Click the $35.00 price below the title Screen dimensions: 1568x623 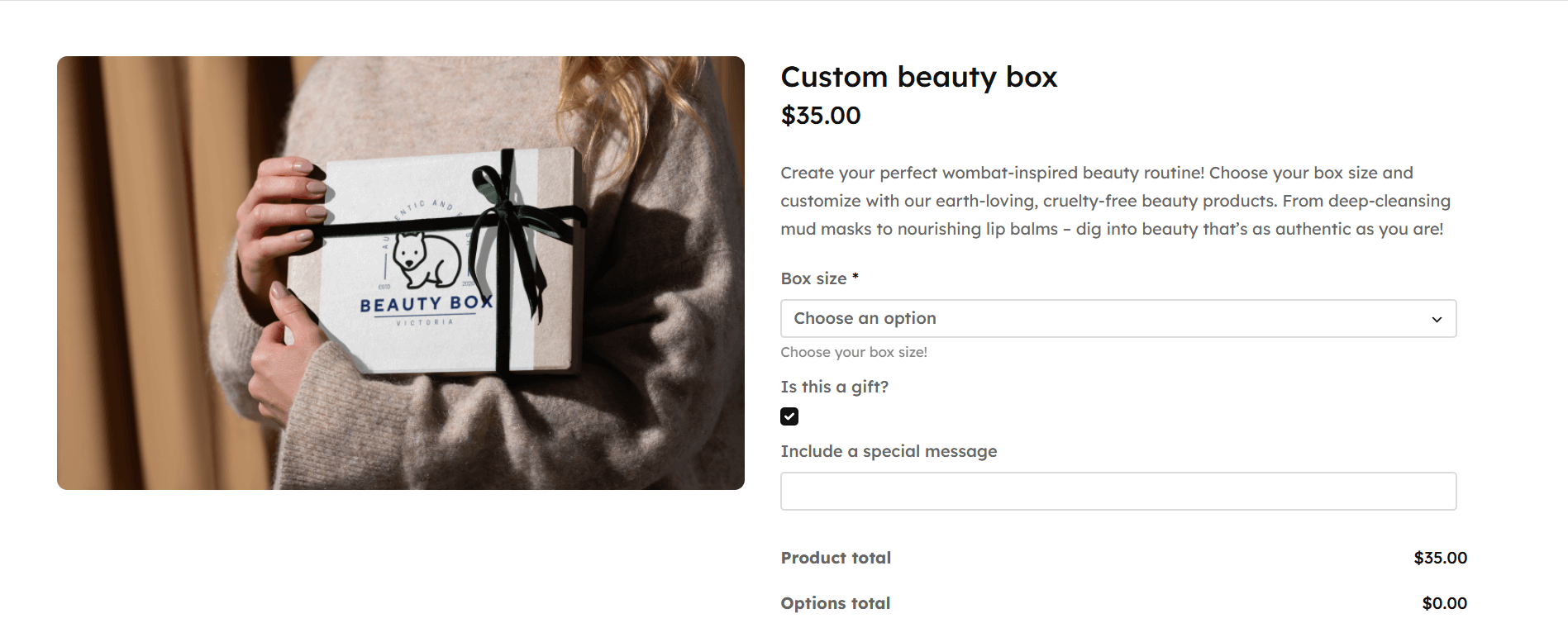tap(821, 116)
